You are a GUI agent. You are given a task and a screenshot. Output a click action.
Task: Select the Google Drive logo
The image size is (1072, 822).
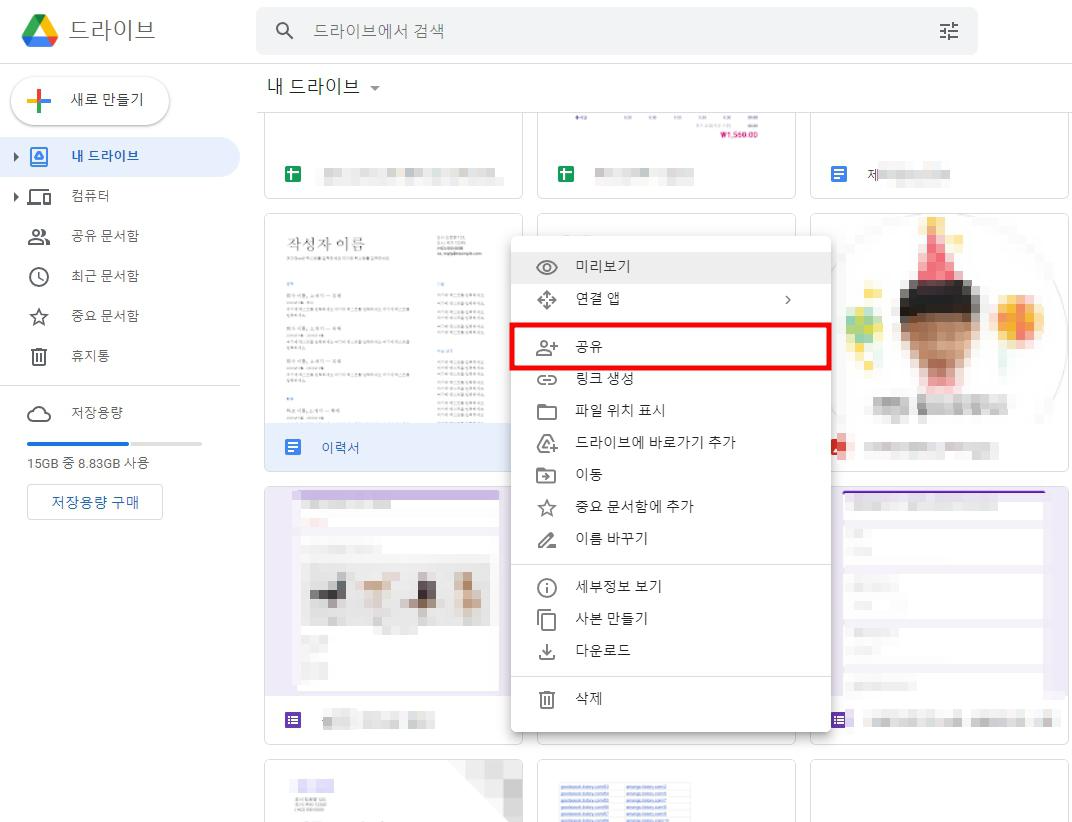41,31
